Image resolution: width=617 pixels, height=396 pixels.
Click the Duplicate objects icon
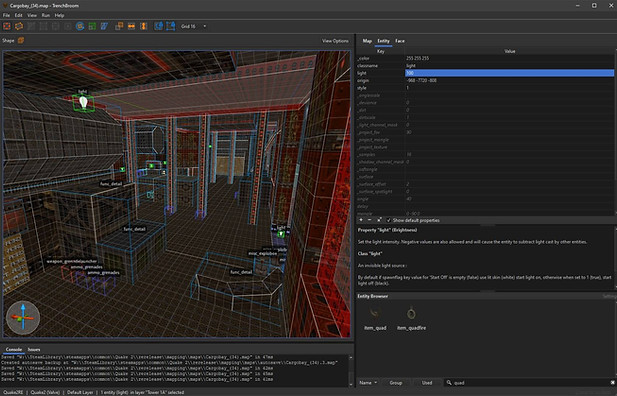pyautogui.click(x=119, y=26)
